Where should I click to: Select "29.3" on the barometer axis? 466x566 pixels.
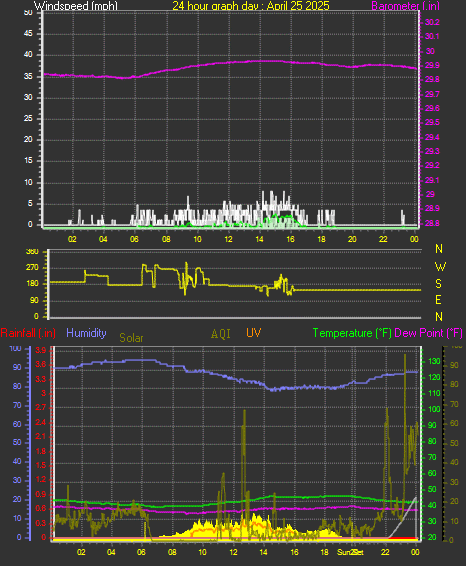432,151
